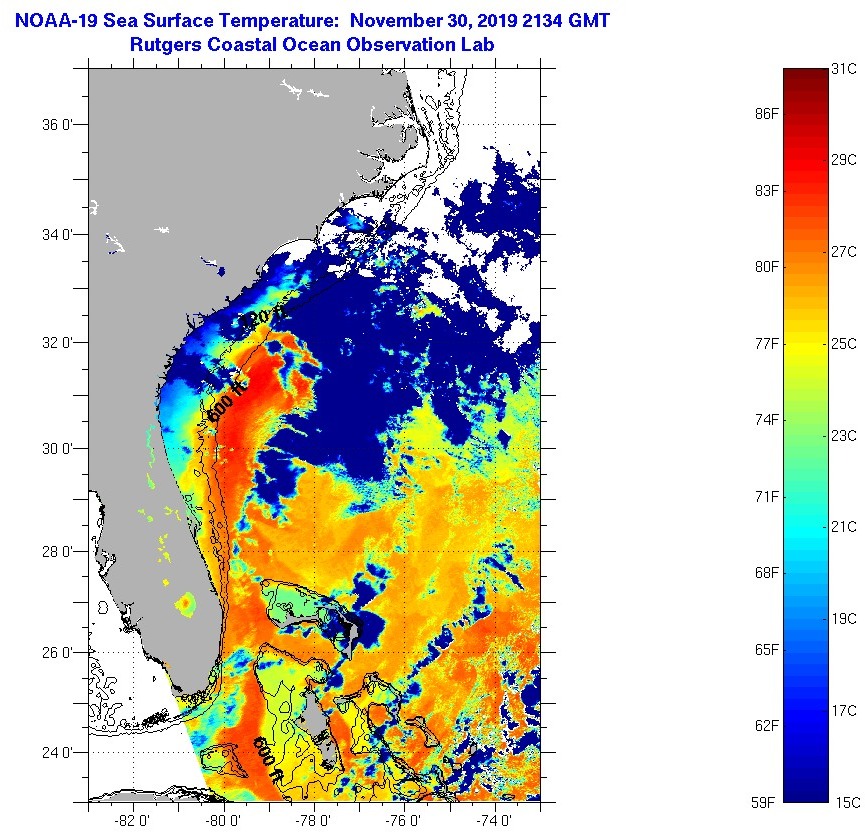Image resolution: width=865 pixels, height=832 pixels.
Task: Select the 77F Fahrenheit scale label
Action: [x=767, y=343]
